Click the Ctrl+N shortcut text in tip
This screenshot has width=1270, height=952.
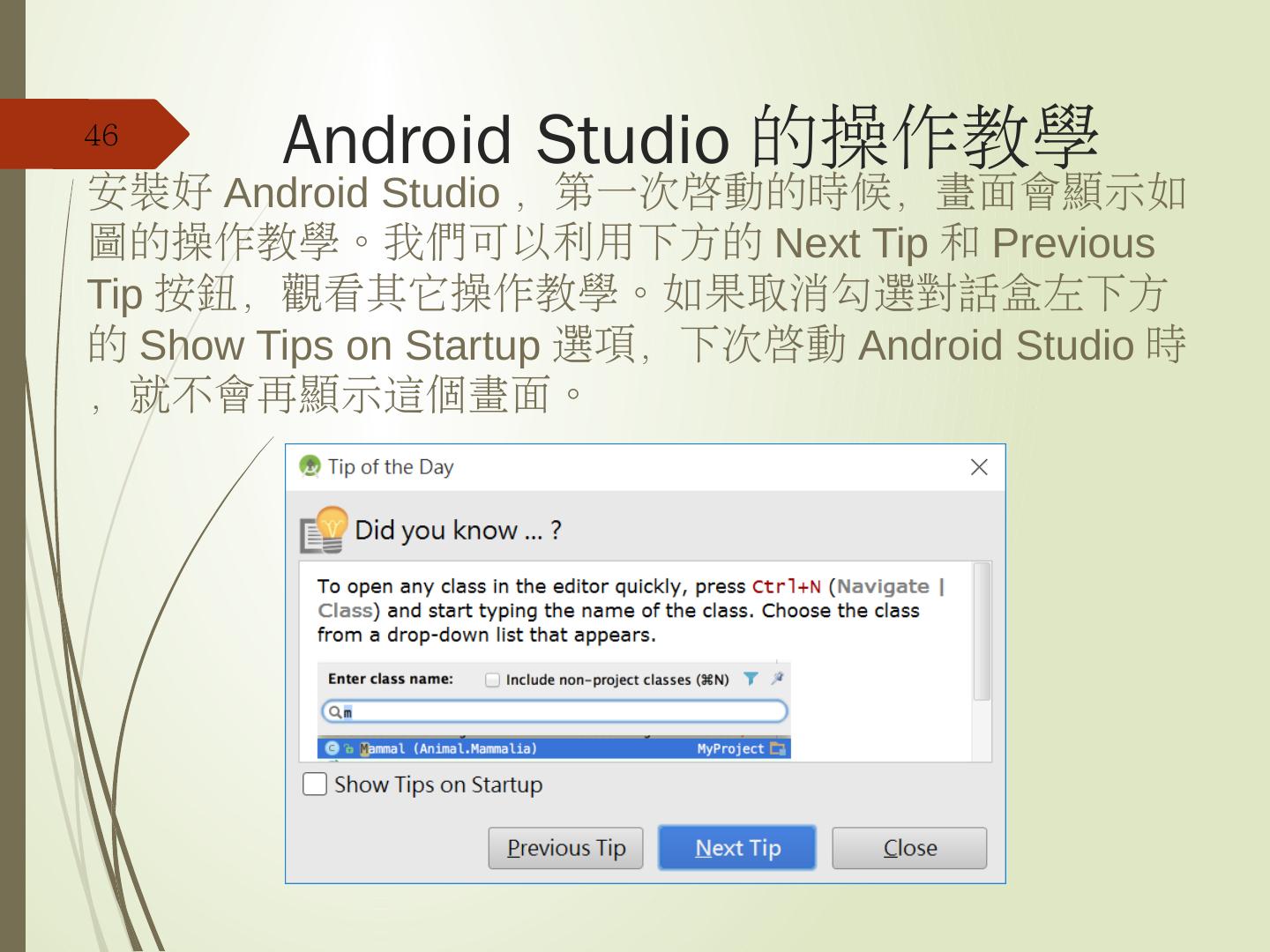(x=787, y=587)
